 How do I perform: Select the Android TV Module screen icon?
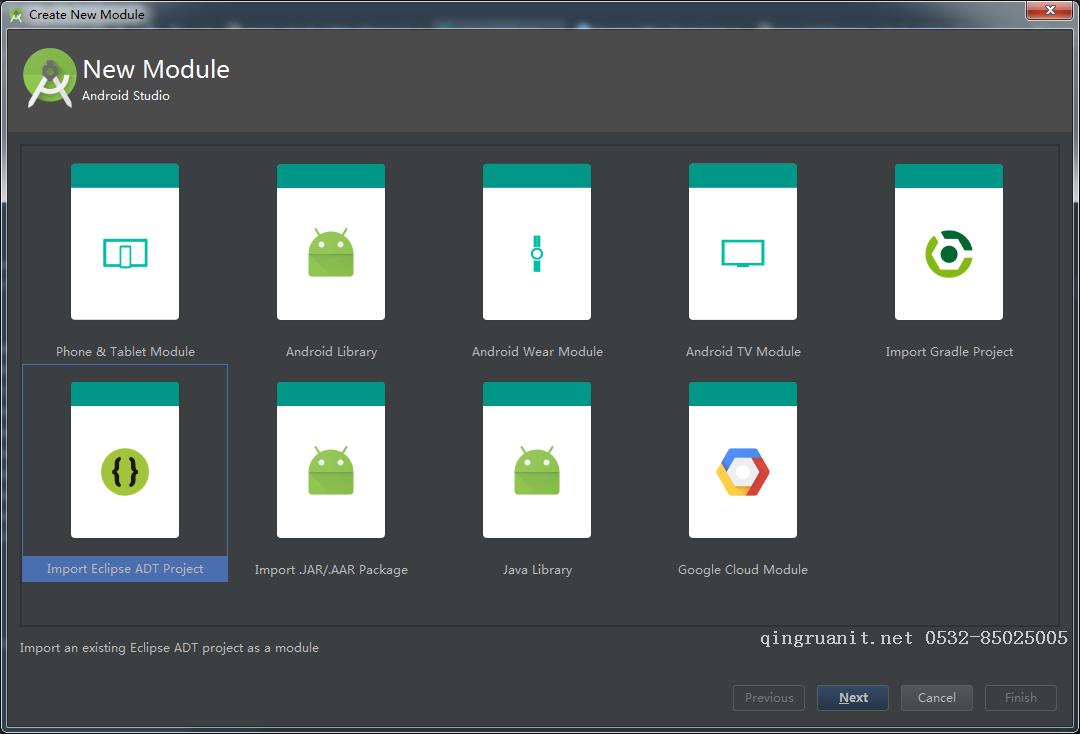[x=743, y=254]
